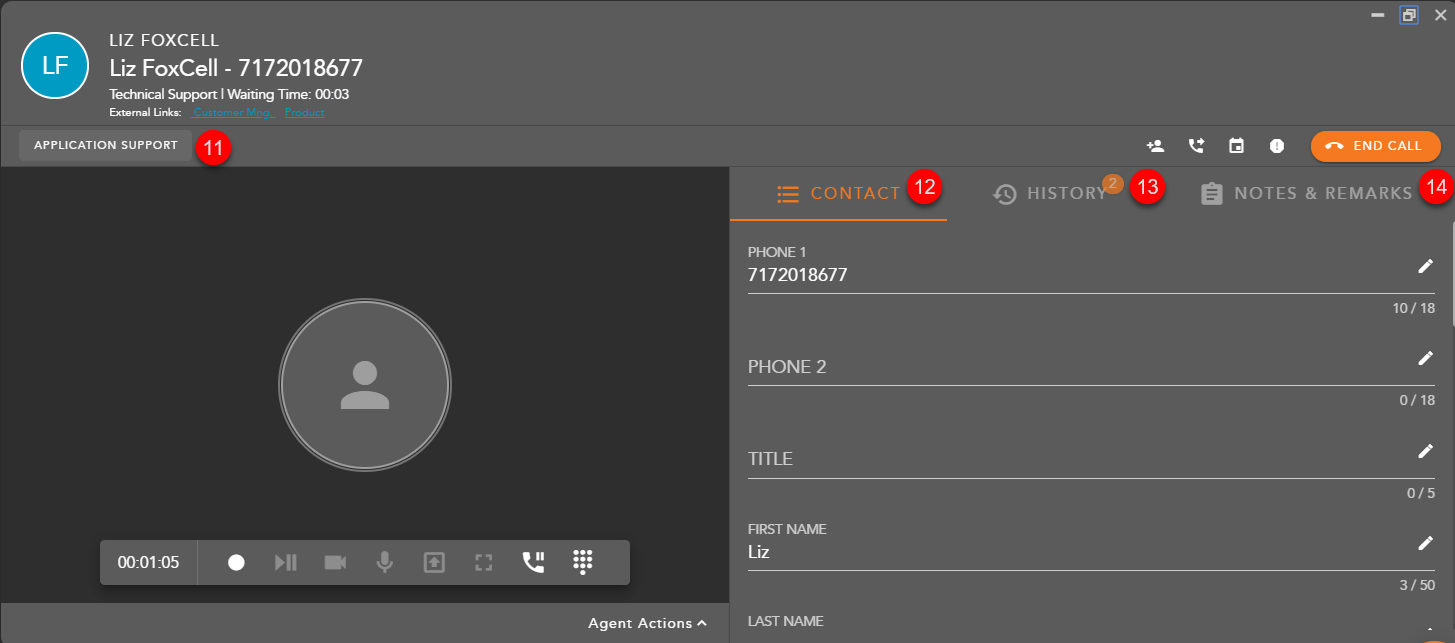1455x643 pixels.
Task: Toggle fullscreen video view
Action: [484, 562]
